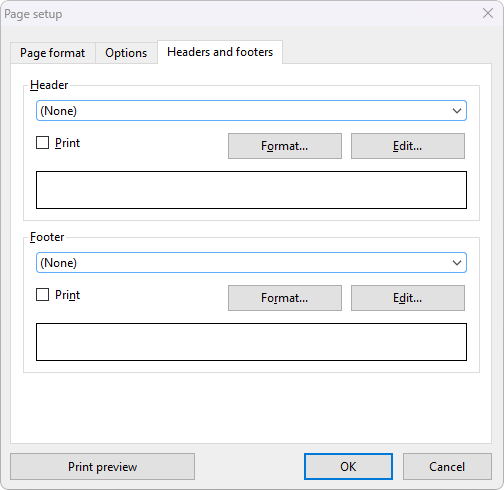Click the Footer preview box
Screen dimensions: 504x490
click(x=251, y=342)
